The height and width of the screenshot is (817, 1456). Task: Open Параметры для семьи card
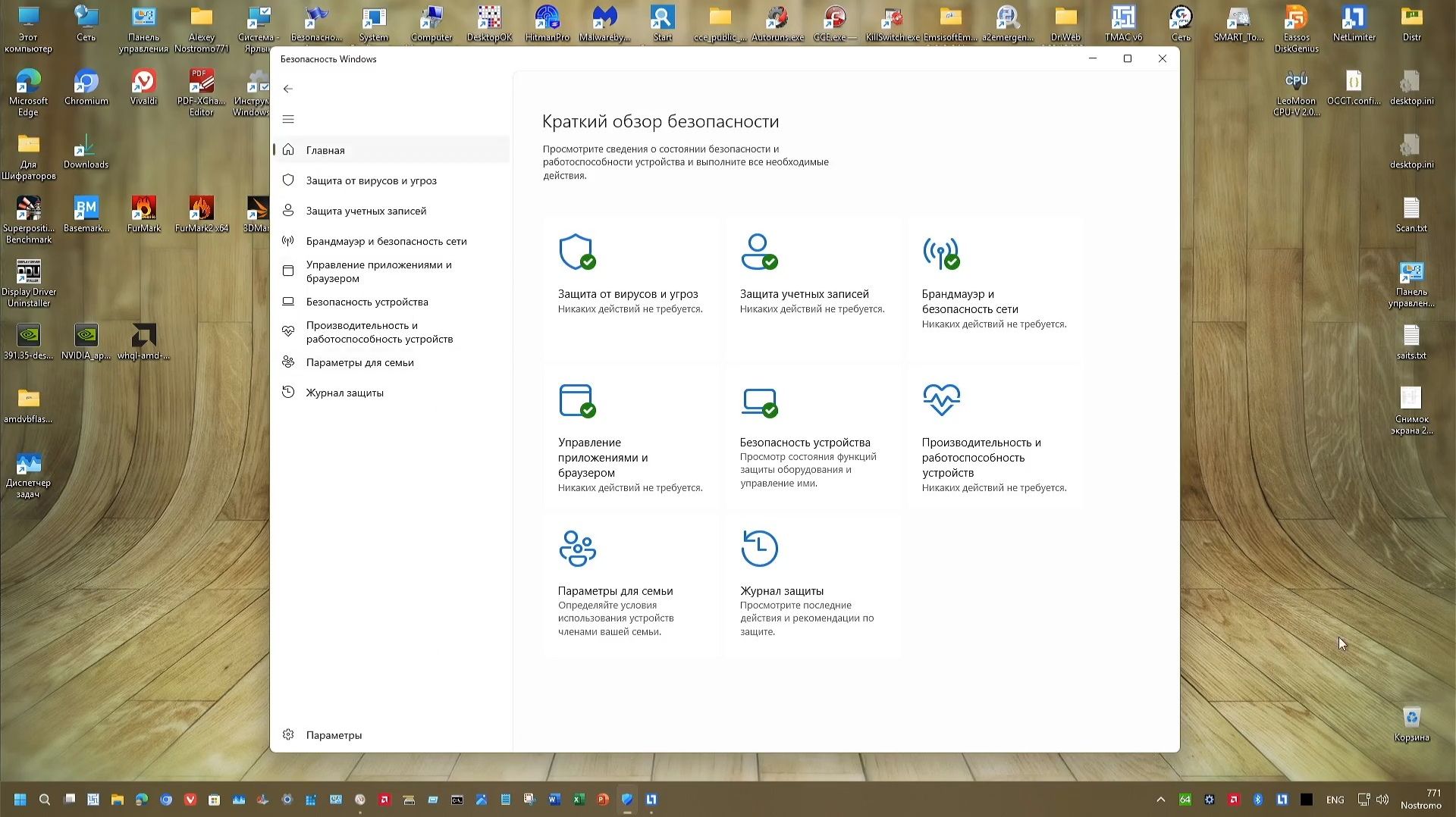(x=631, y=586)
